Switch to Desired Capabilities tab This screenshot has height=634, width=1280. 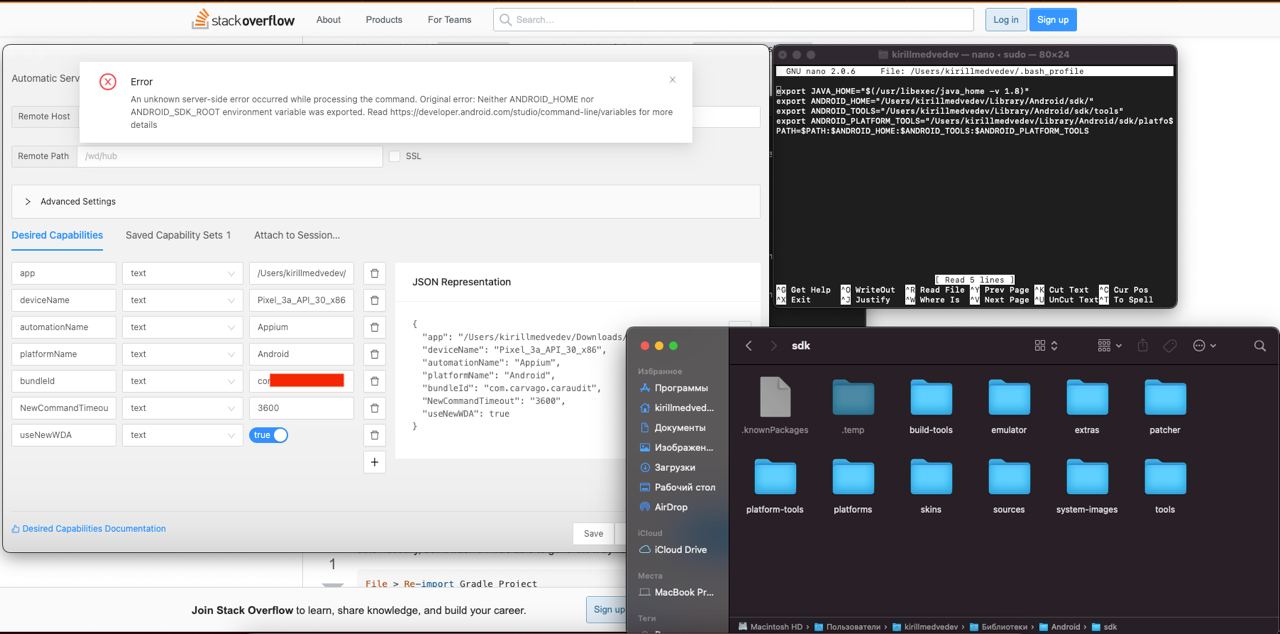[x=57, y=235]
